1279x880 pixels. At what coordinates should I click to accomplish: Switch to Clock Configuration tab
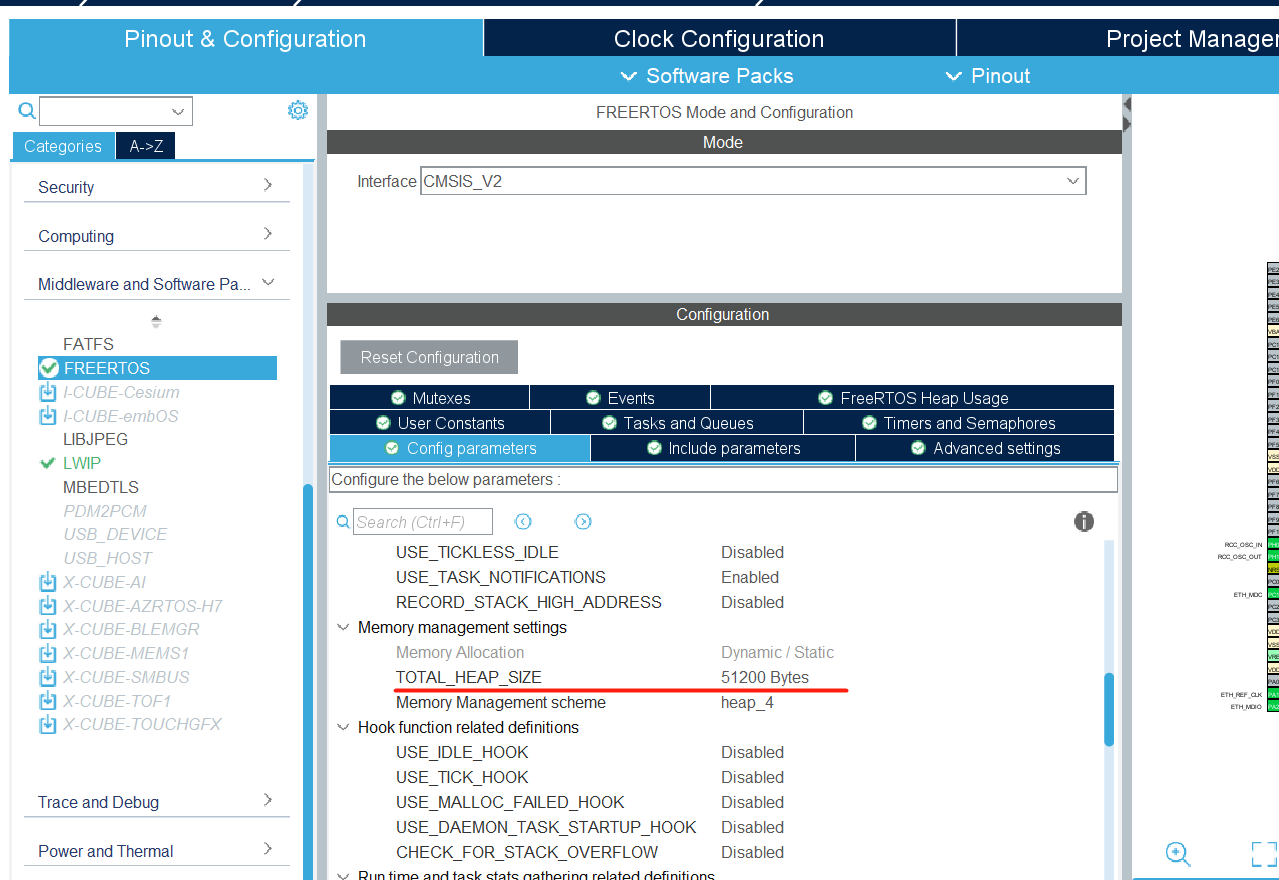point(719,39)
